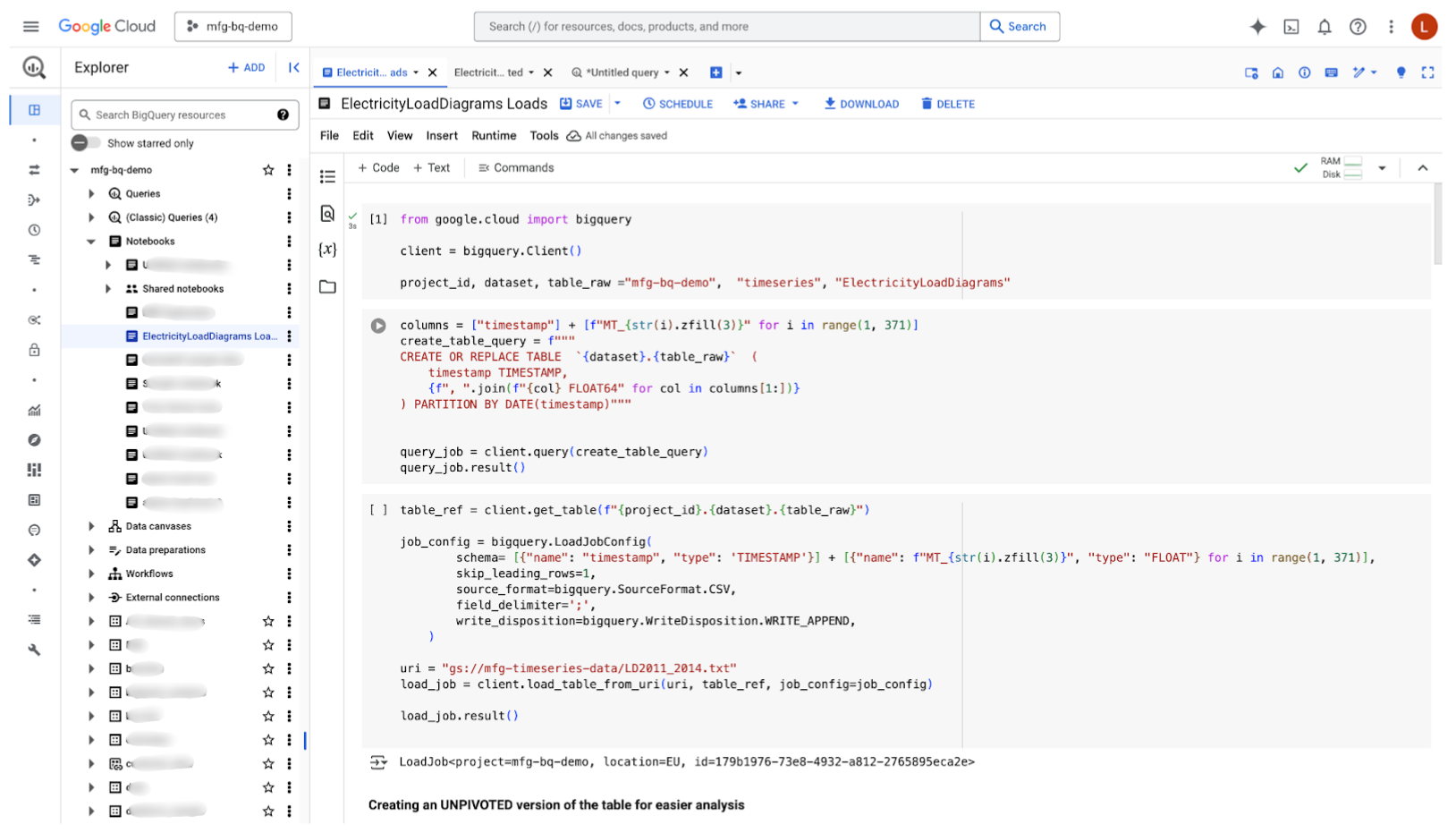Screen dimensions: 1456x833
Task: Open the notebook find and replace icon
Action: click(x=327, y=214)
